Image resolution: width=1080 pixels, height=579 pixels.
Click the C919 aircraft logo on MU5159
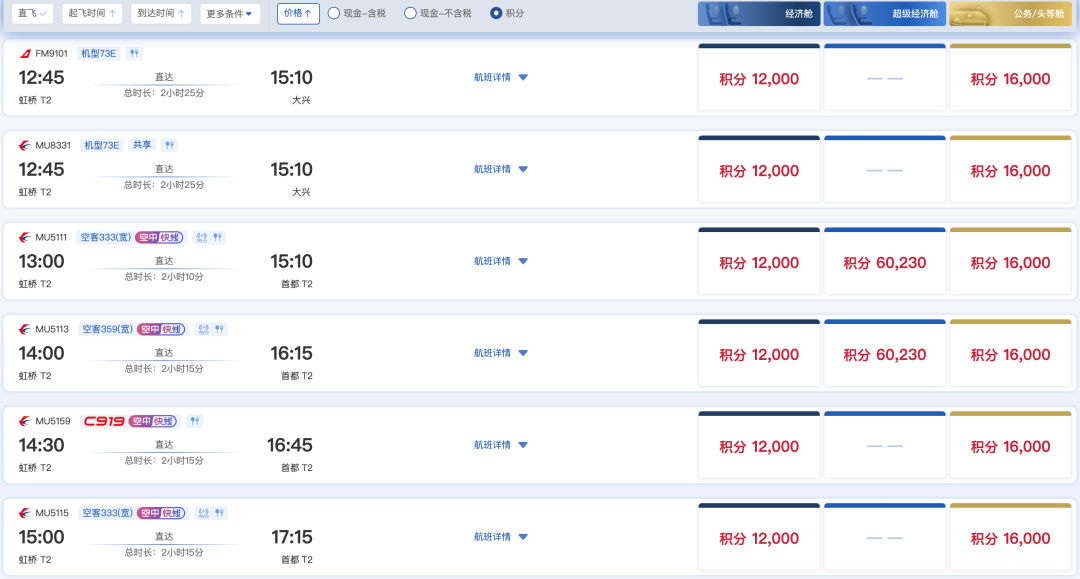pyautogui.click(x=103, y=421)
